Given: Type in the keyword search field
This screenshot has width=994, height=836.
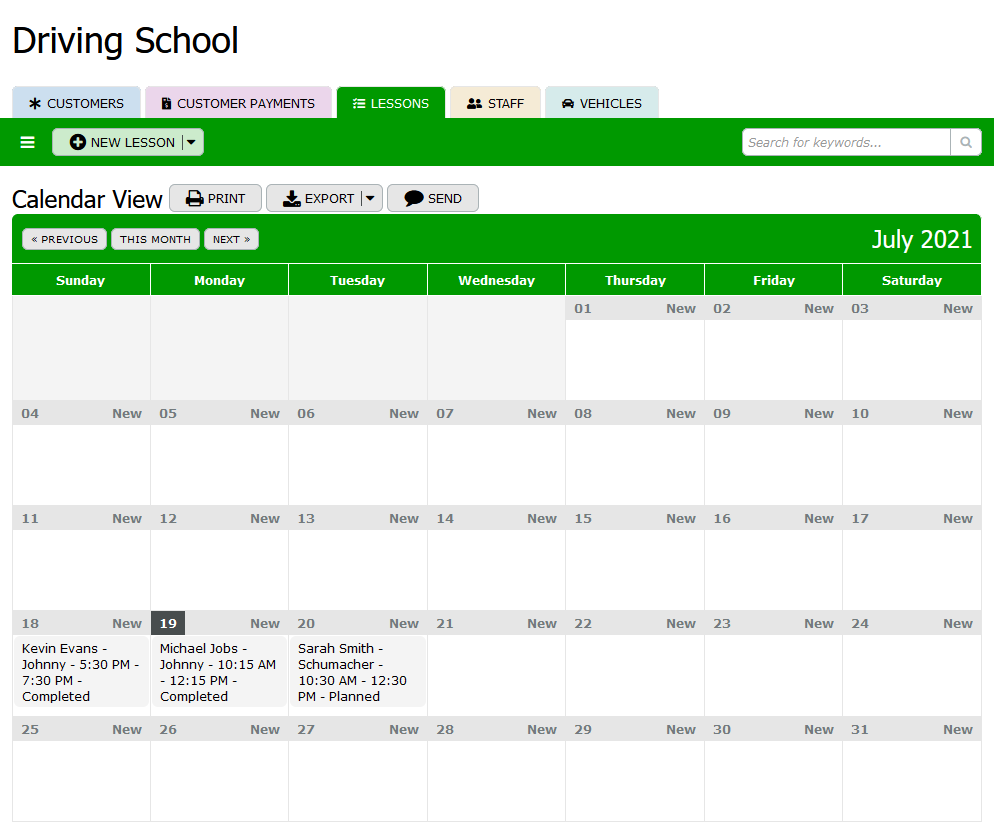Looking at the screenshot, I should point(846,143).
